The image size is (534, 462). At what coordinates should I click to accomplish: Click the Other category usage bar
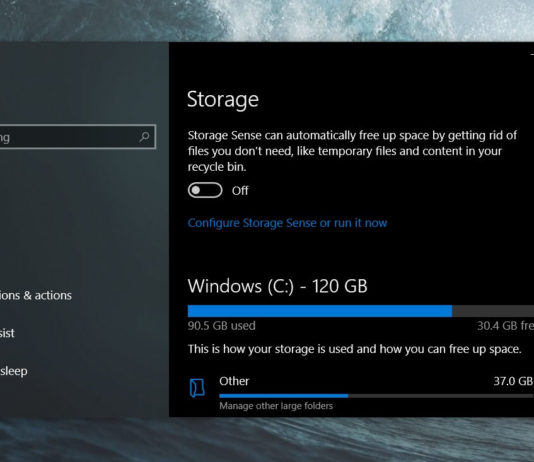coord(376,396)
